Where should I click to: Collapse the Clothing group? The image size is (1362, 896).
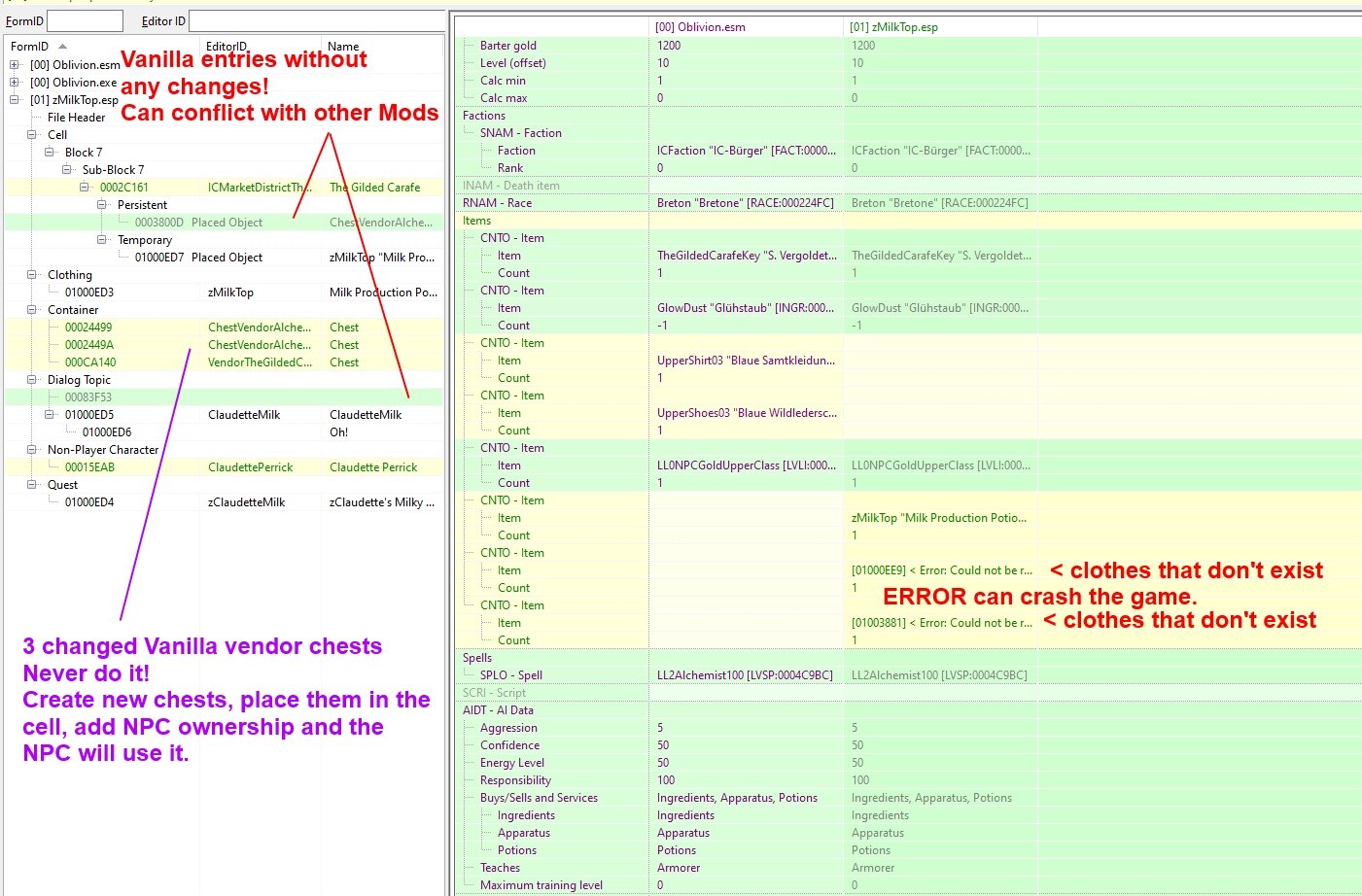(x=32, y=275)
